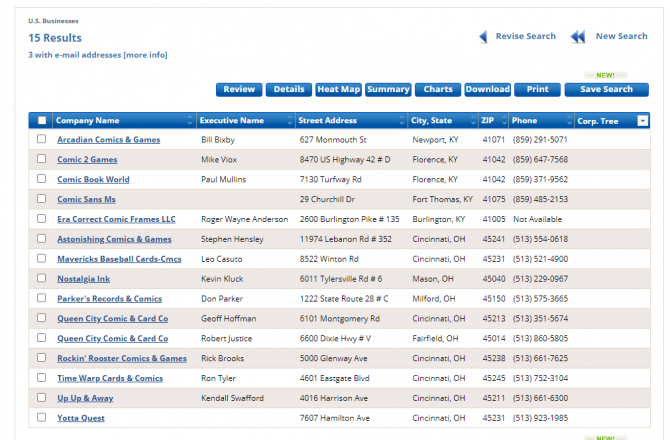Check the box for Time Warp Cards & Comics
This screenshot has width=670, height=440.
pyautogui.click(x=41, y=378)
